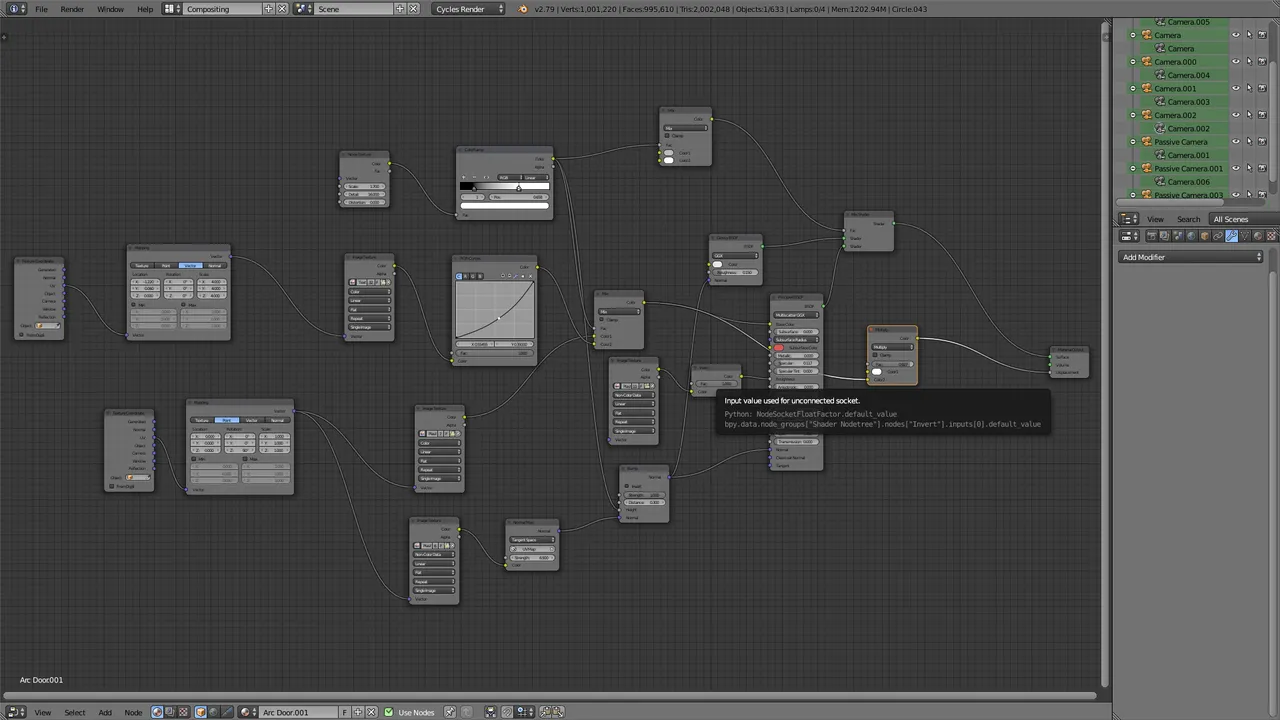The height and width of the screenshot is (720, 1280).
Task: Select line style shader nodes mode
Action: [x=227, y=712]
